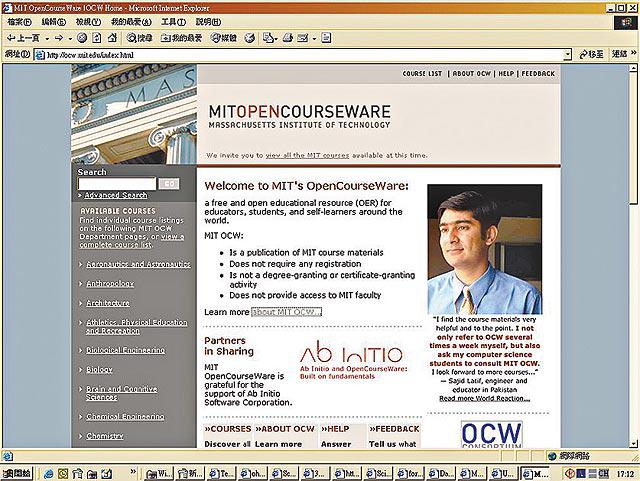The height and width of the screenshot is (481, 640).
Task: Click the page icon in the address bar
Action: click(x=40, y=55)
